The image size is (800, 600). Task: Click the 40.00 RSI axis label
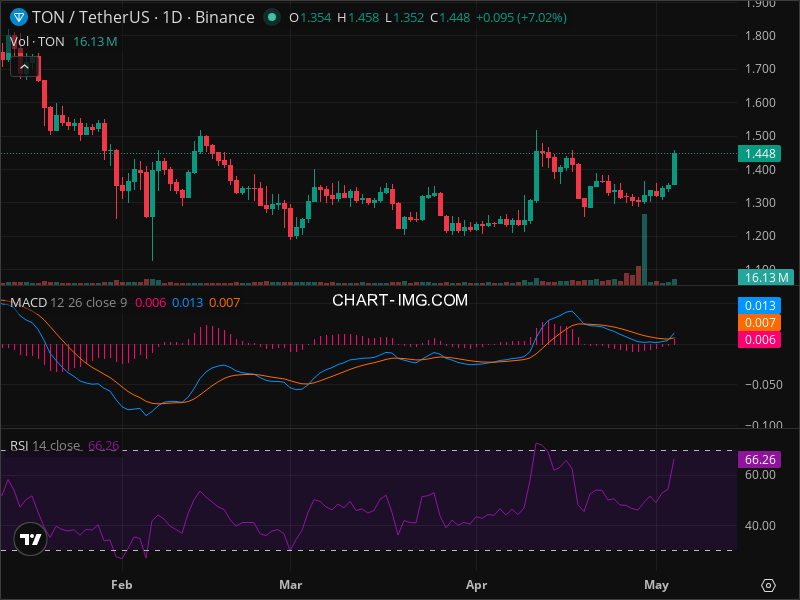coord(760,526)
